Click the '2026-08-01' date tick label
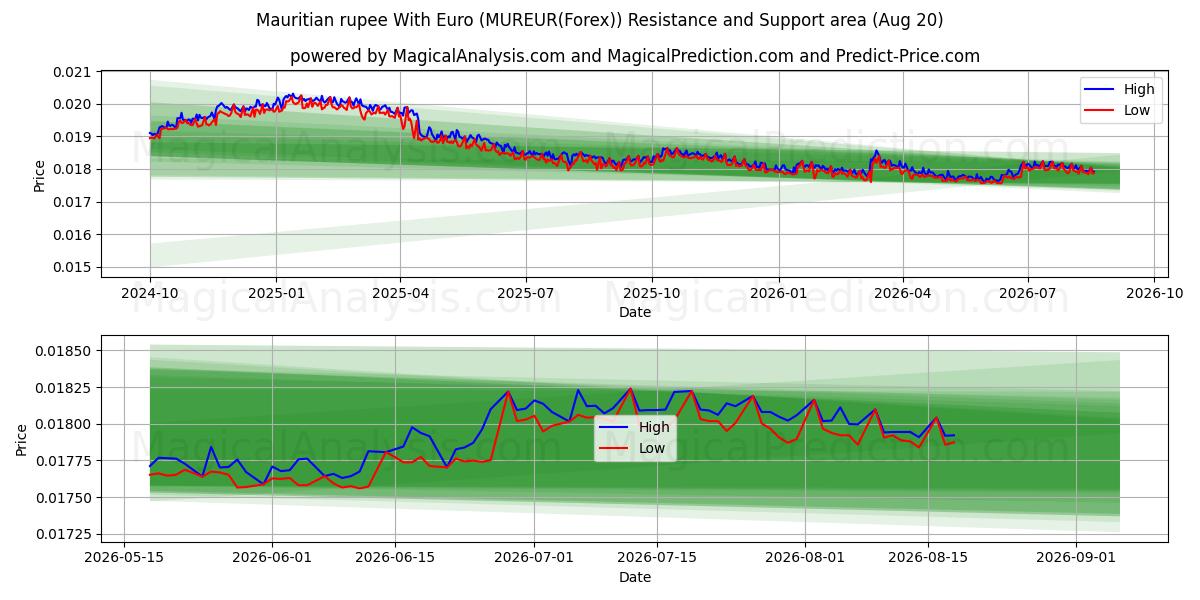1200x600 pixels. click(x=805, y=559)
